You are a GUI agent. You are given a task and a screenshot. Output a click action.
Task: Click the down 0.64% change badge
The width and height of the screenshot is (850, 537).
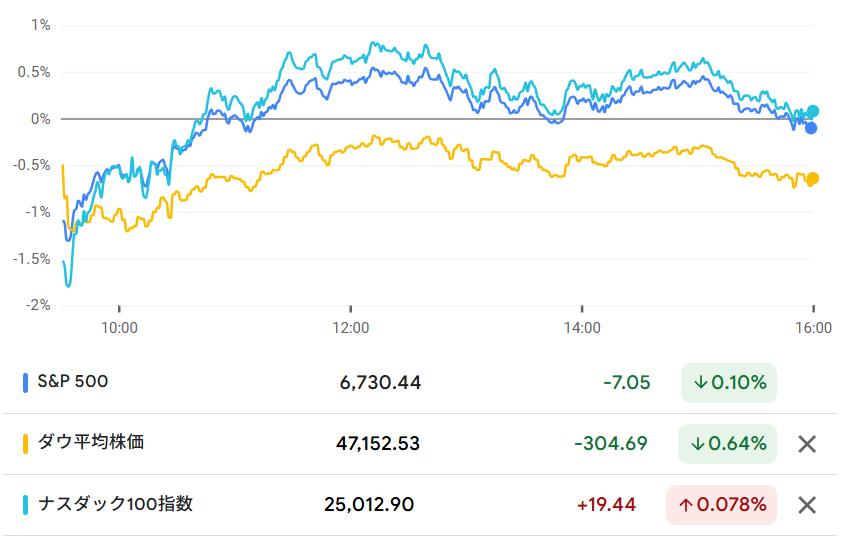728,444
